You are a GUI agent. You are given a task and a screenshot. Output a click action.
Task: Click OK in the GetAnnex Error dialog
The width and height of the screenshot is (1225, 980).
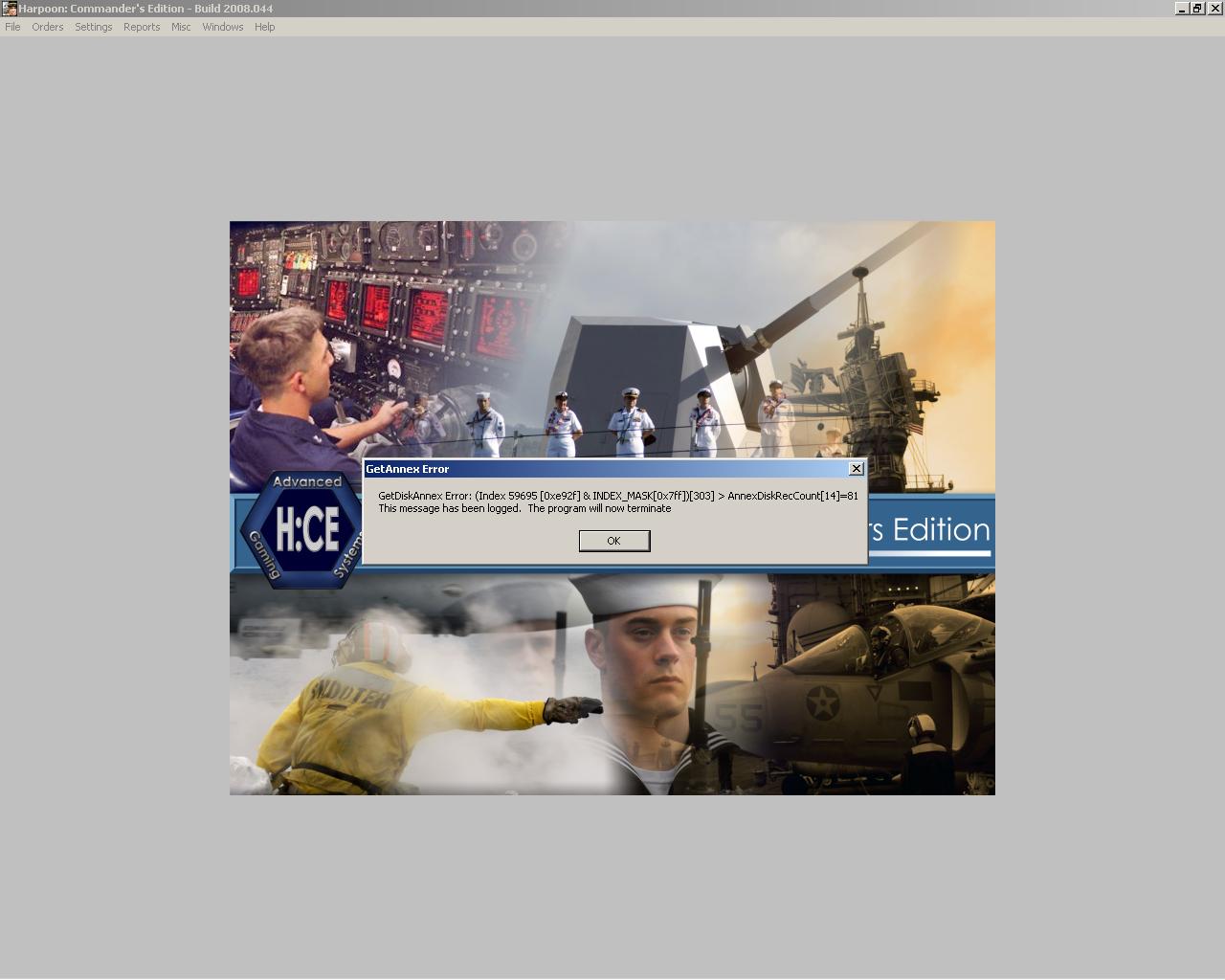coord(614,541)
